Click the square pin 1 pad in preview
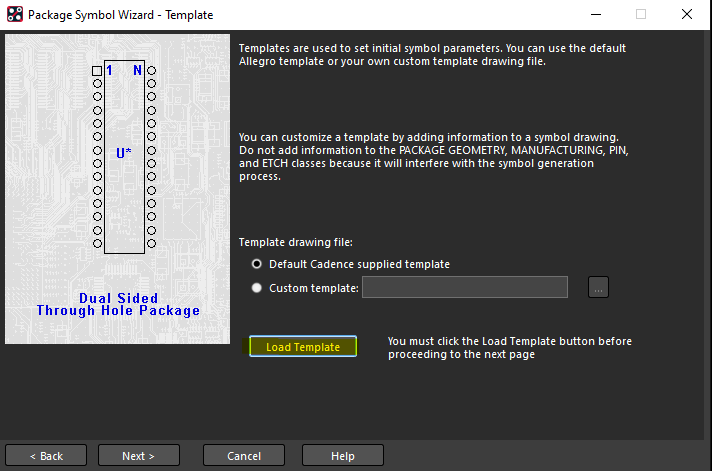 point(97,71)
